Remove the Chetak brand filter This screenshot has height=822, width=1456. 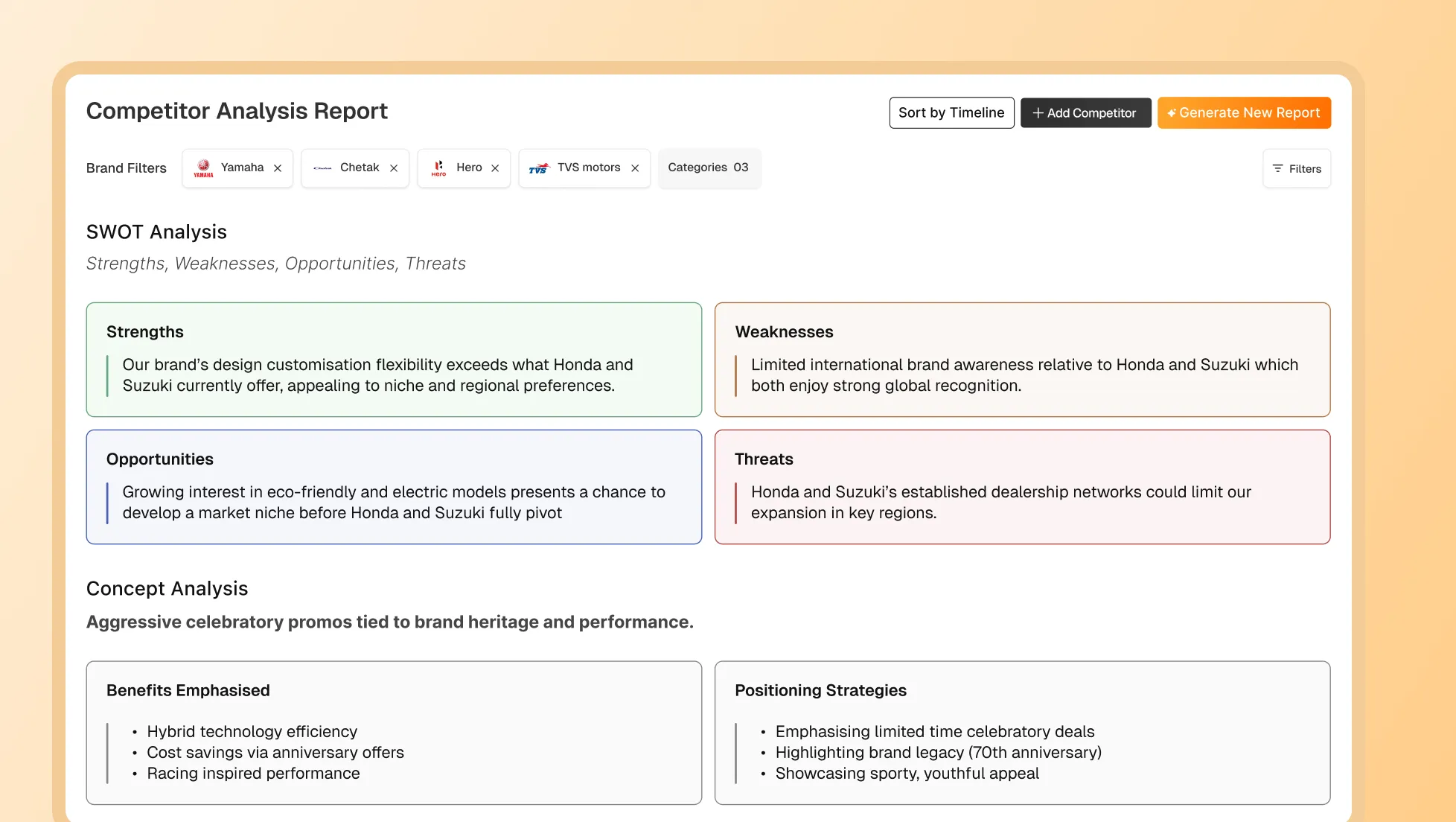pyautogui.click(x=394, y=168)
